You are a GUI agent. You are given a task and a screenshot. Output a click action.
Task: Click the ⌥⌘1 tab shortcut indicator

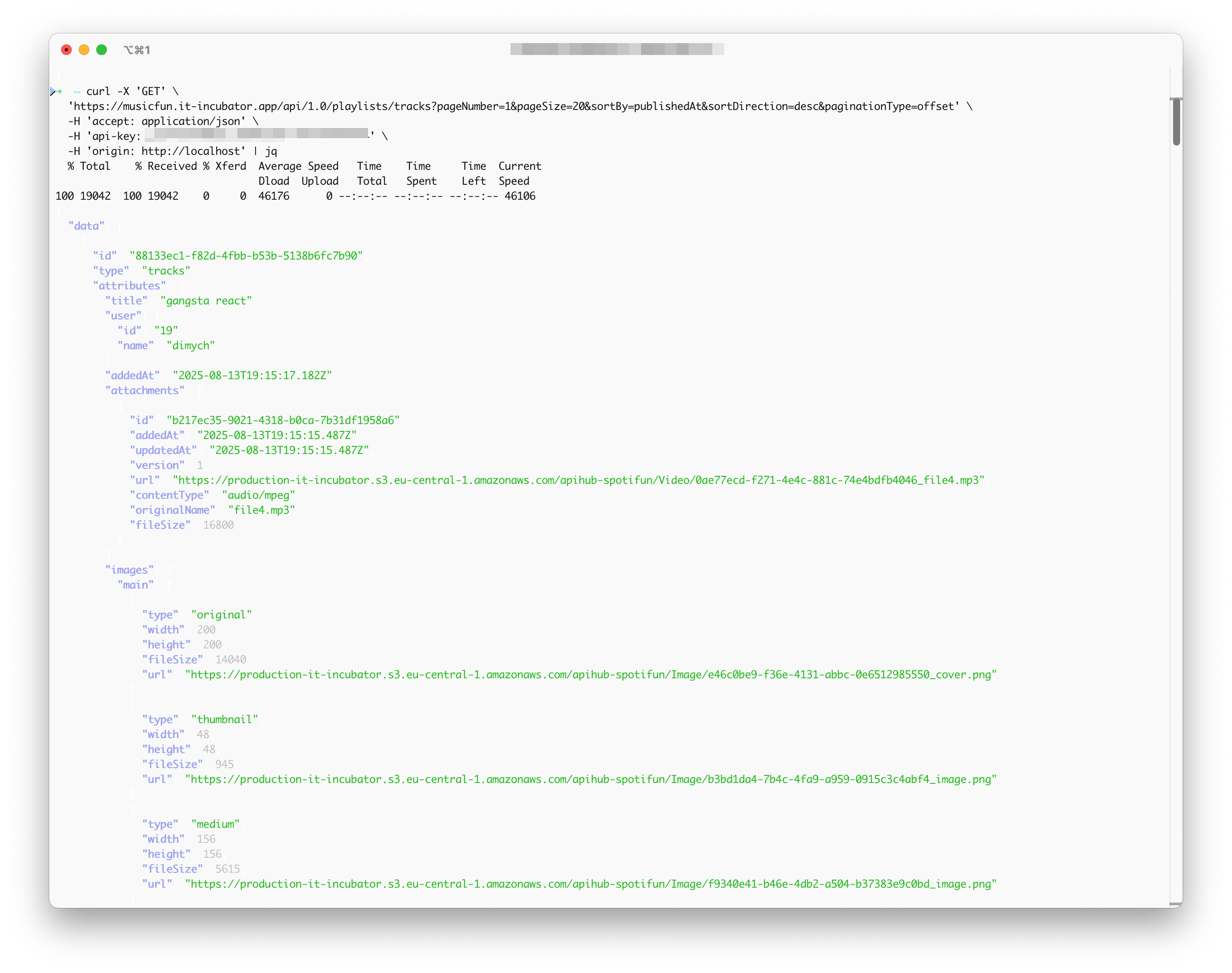(137, 50)
